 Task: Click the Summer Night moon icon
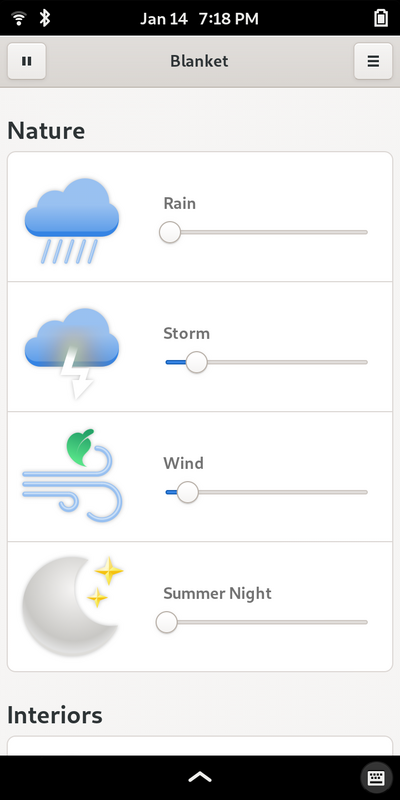(72, 606)
